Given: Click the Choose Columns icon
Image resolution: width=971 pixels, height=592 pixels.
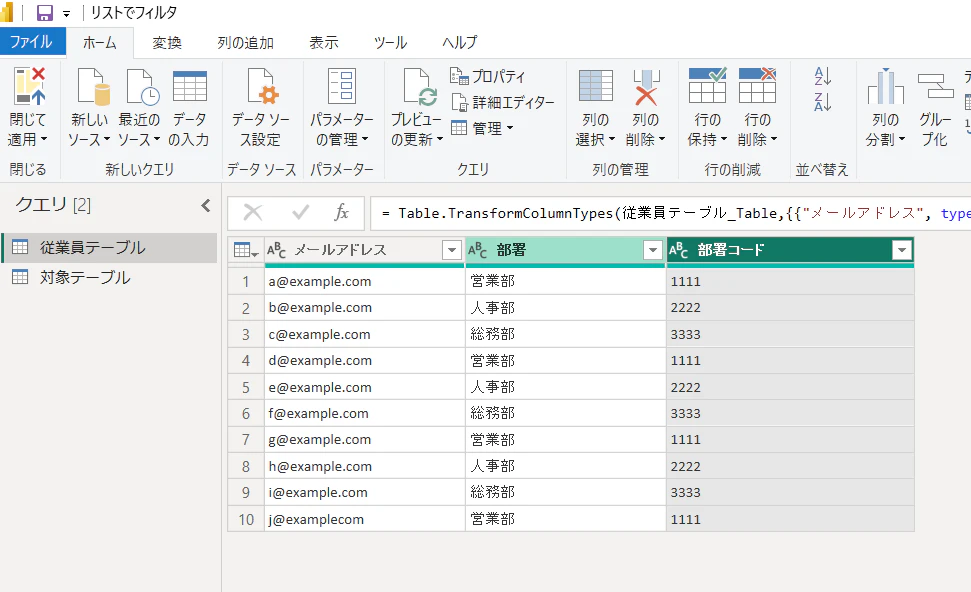Looking at the screenshot, I should (x=596, y=85).
